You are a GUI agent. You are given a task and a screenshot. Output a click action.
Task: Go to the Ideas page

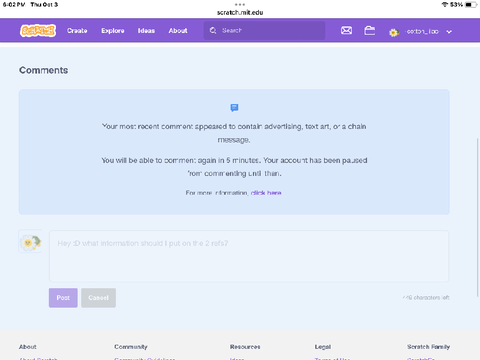click(146, 31)
